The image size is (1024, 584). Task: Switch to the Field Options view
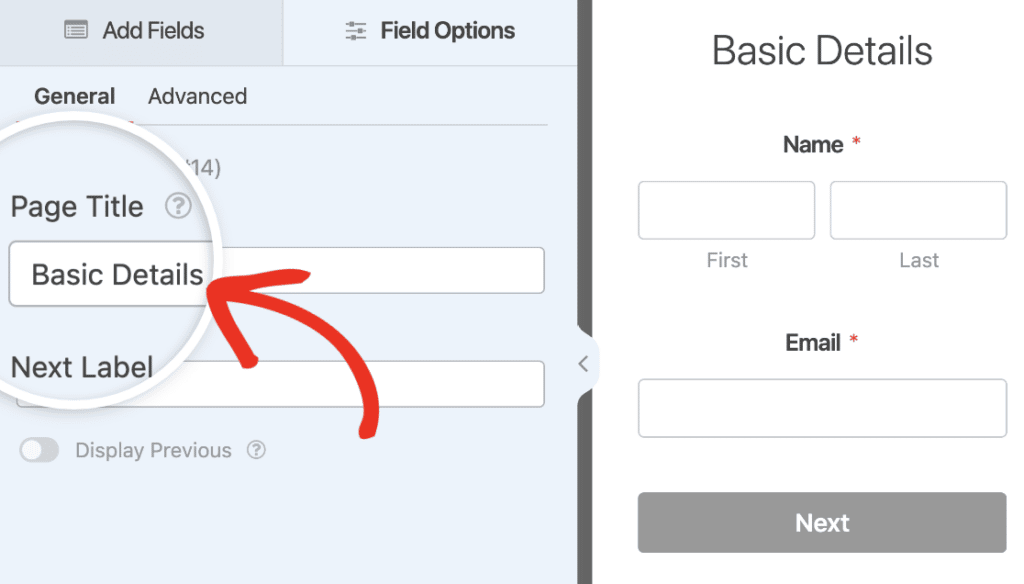429,30
